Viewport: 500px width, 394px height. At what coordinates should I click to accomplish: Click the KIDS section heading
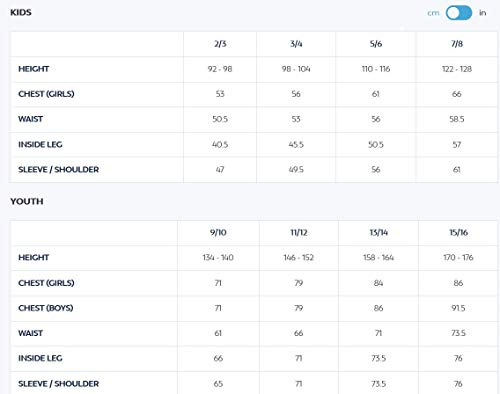tap(21, 12)
